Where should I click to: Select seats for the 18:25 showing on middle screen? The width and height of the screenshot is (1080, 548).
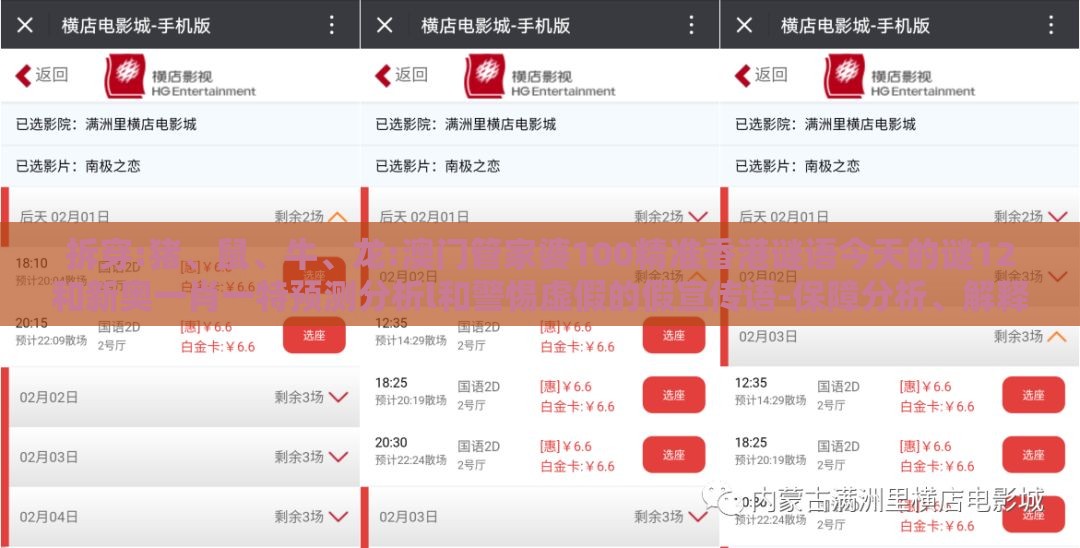click(674, 395)
